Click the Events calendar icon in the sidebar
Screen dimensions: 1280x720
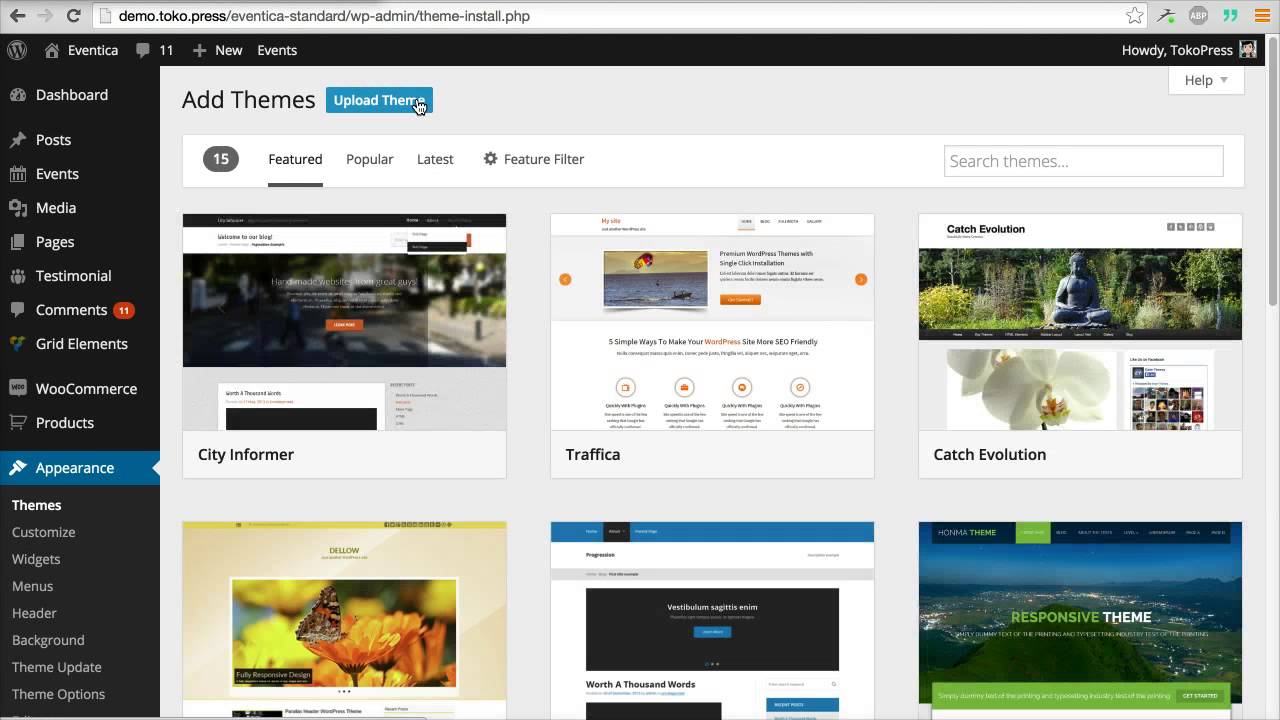tap(18, 174)
